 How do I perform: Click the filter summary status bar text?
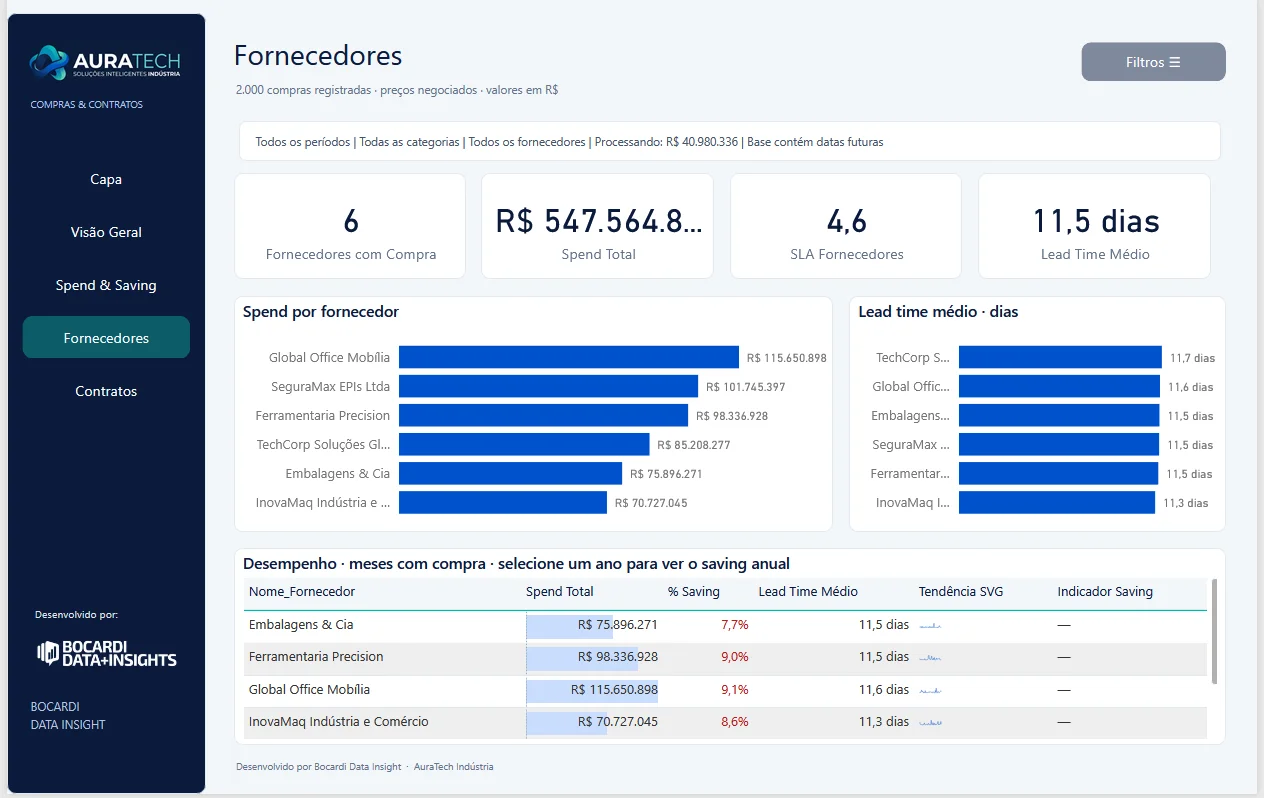pos(569,142)
